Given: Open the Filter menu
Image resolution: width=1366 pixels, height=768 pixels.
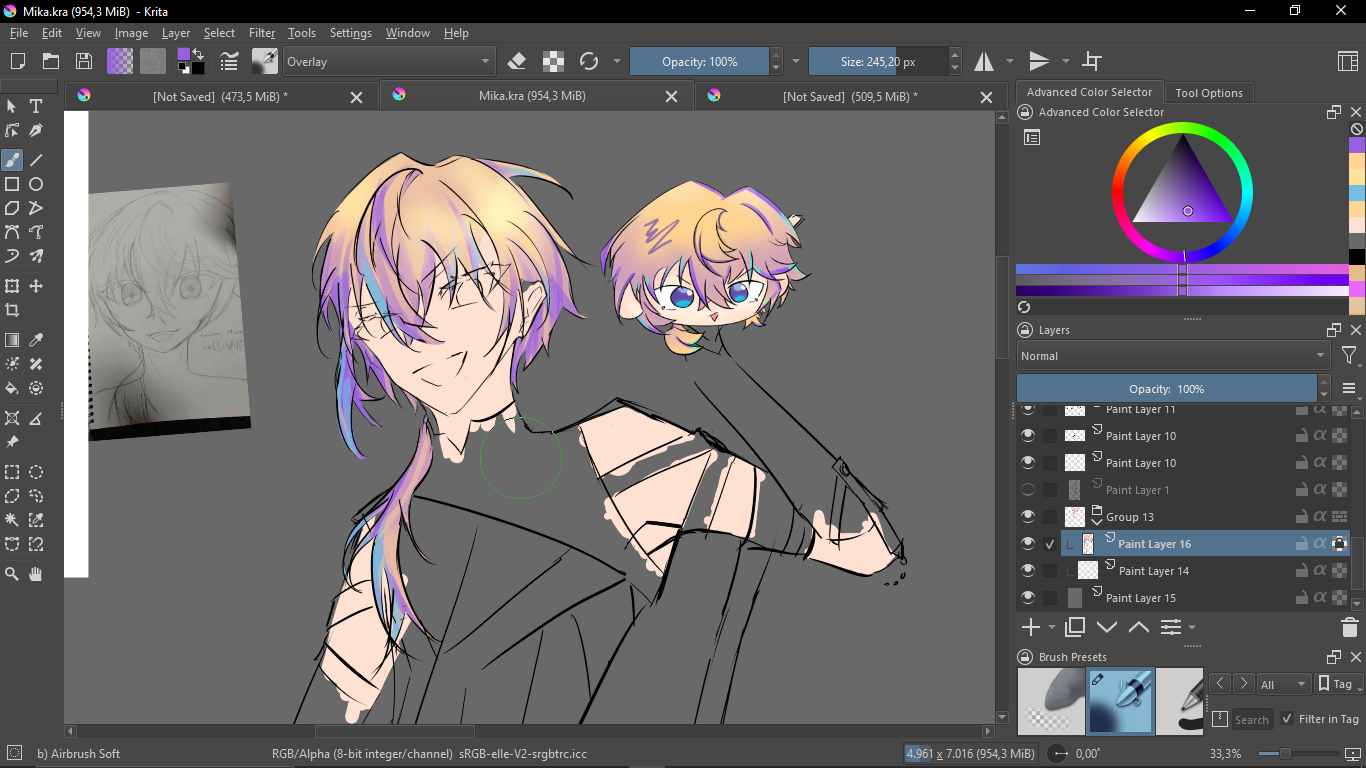Looking at the screenshot, I should (x=262, y=33).
